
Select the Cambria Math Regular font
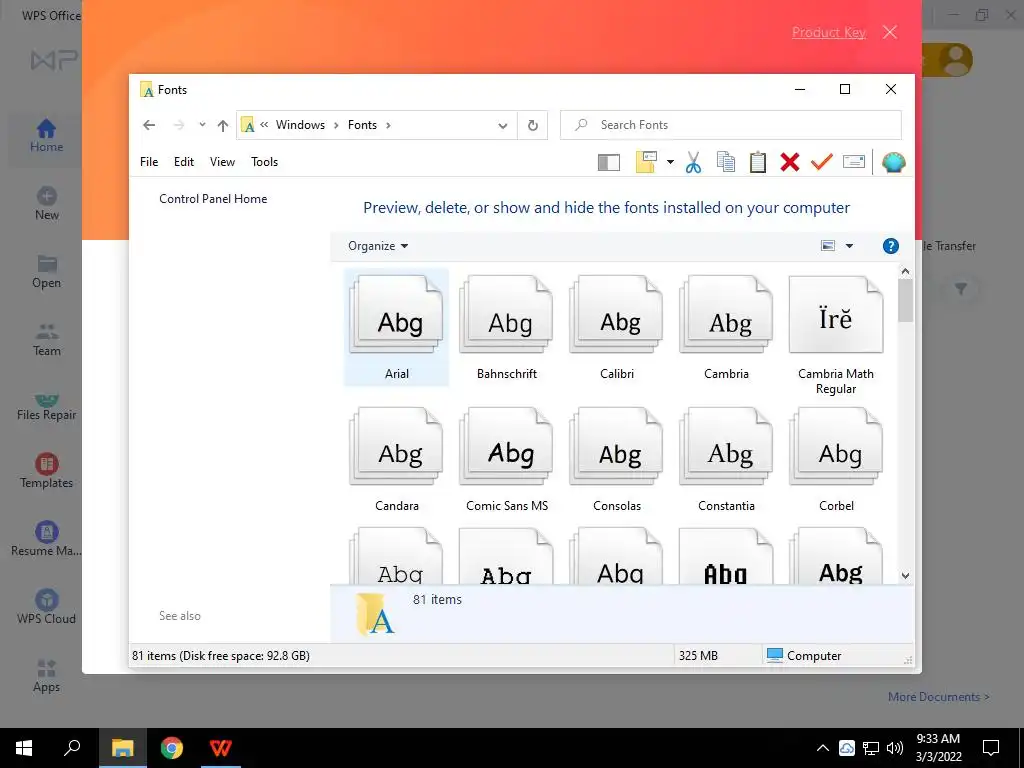[x=836, y=335]
